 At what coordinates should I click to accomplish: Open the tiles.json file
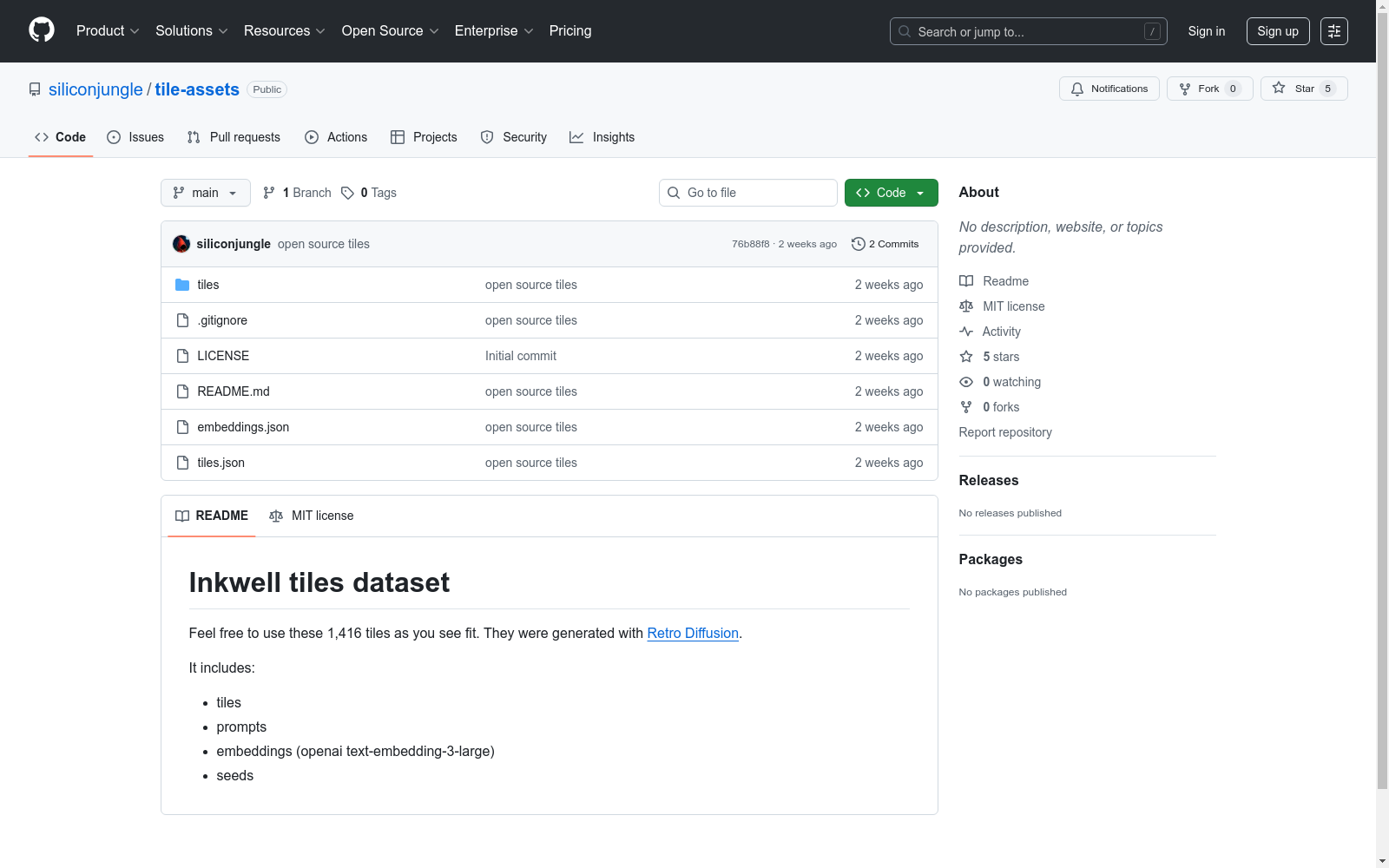tap(221, 463)
